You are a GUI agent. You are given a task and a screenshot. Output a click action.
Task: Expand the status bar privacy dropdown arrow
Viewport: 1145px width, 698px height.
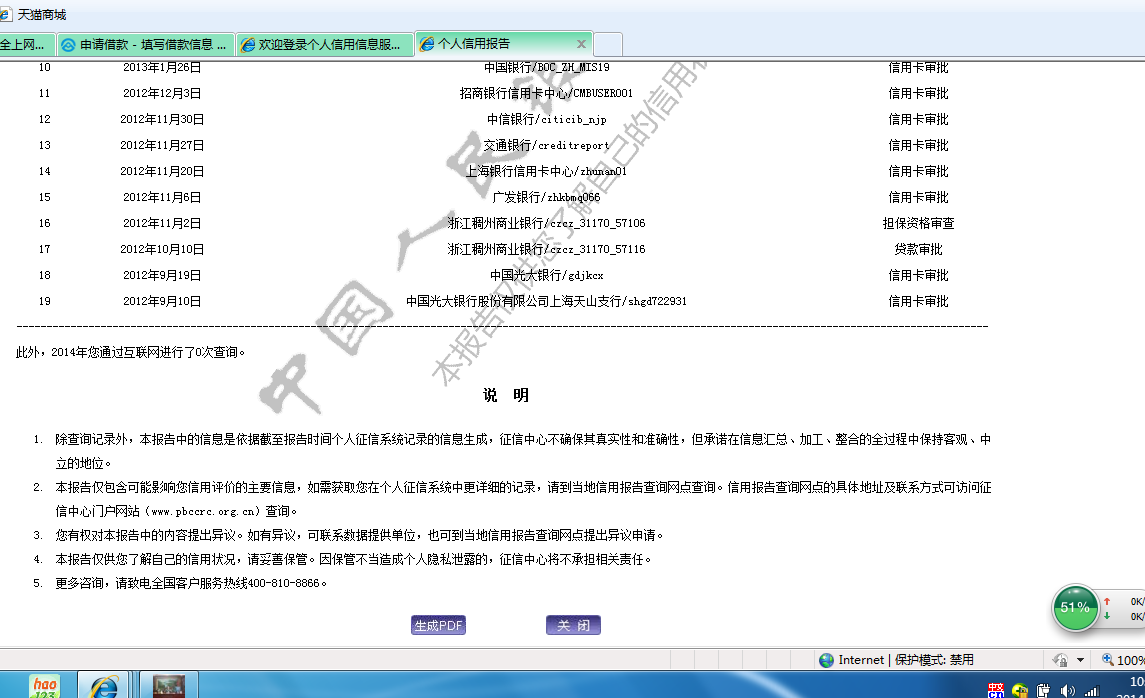click(x=1081, y=660)
